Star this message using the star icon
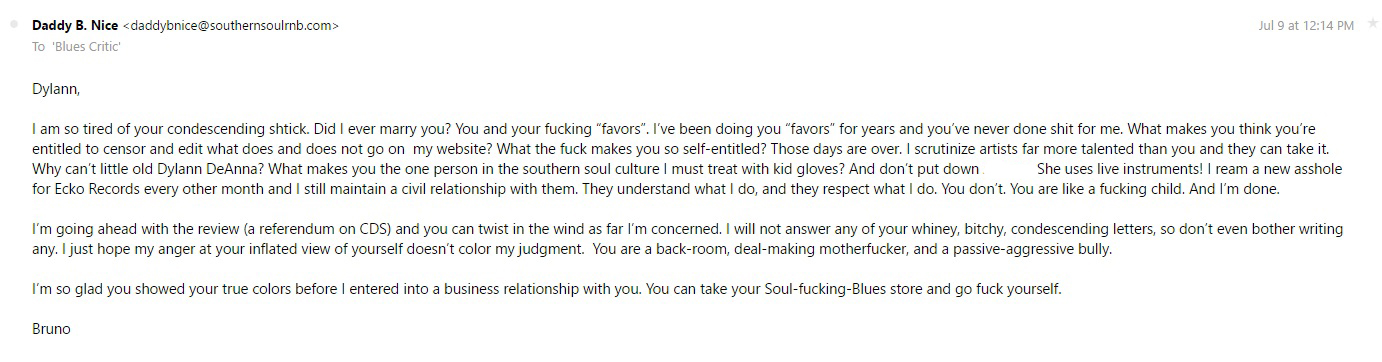Viewport: 1382px width, 362px height. tap(1371, 24)
